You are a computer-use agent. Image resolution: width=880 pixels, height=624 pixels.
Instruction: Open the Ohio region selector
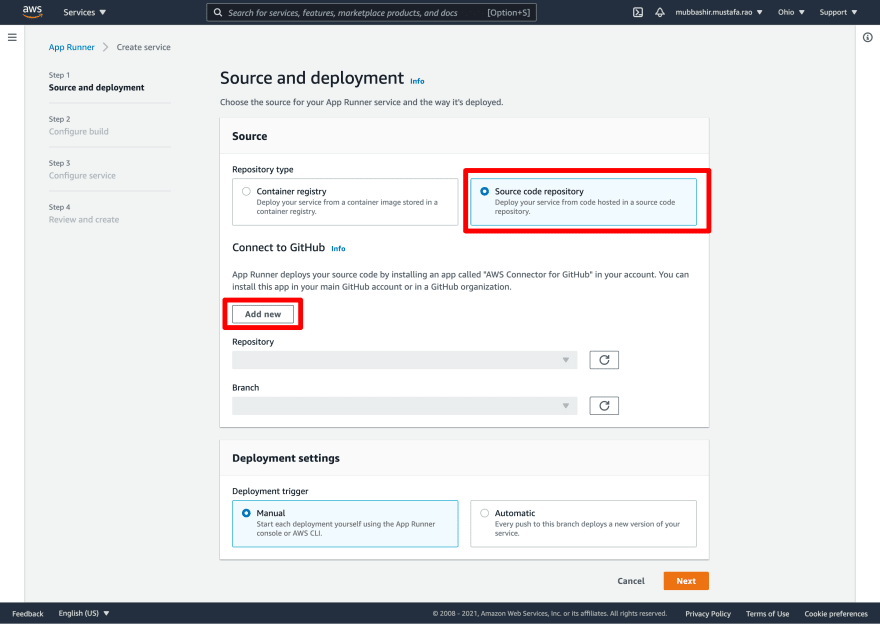[791, 12]
